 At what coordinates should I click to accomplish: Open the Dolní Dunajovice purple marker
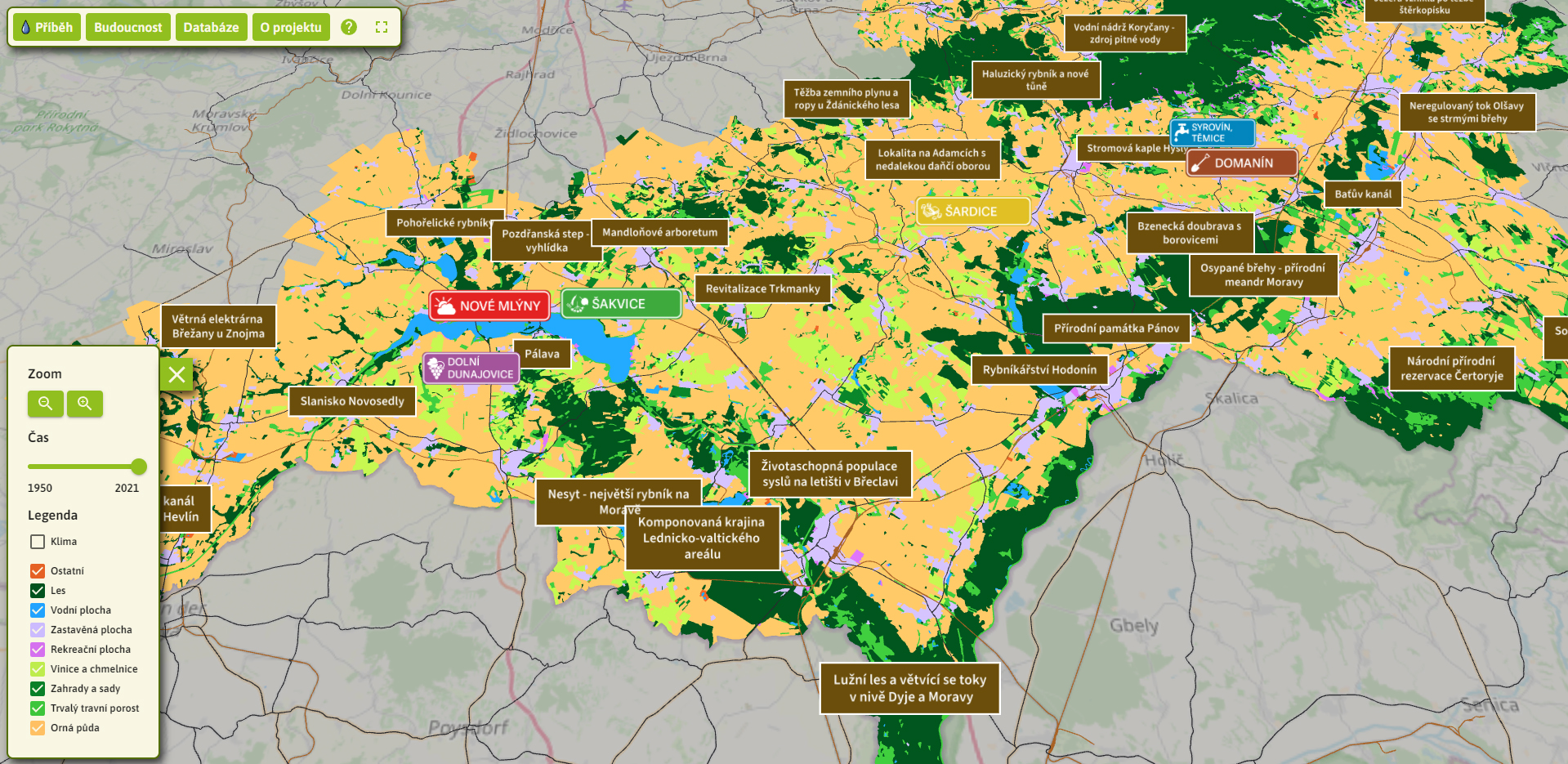tap(471, 369)
